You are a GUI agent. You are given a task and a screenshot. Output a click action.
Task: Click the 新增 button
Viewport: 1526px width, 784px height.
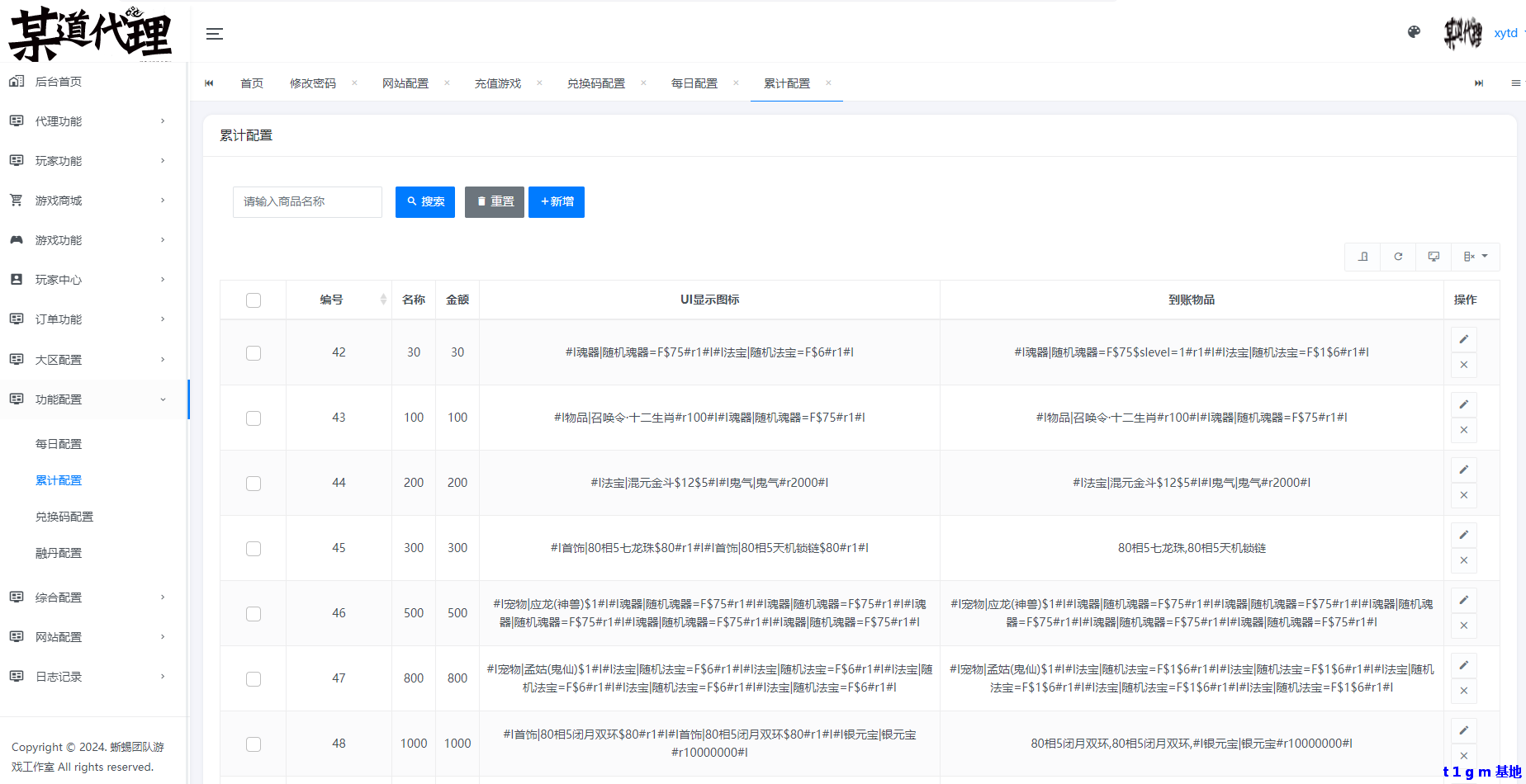[x=557, y=202]
